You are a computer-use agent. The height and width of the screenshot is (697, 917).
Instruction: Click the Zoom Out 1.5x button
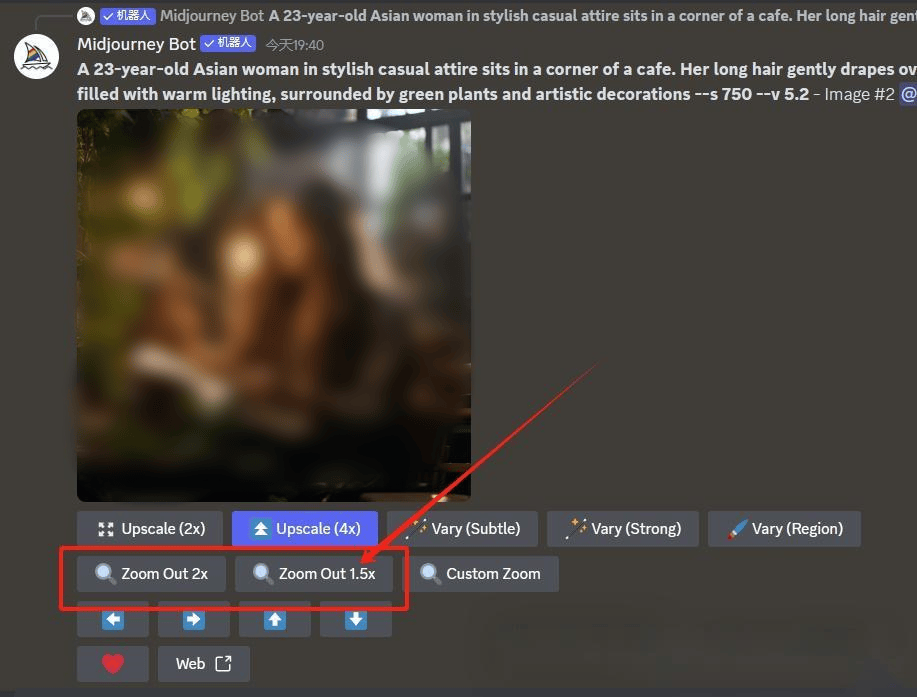[x=314, y=574]
